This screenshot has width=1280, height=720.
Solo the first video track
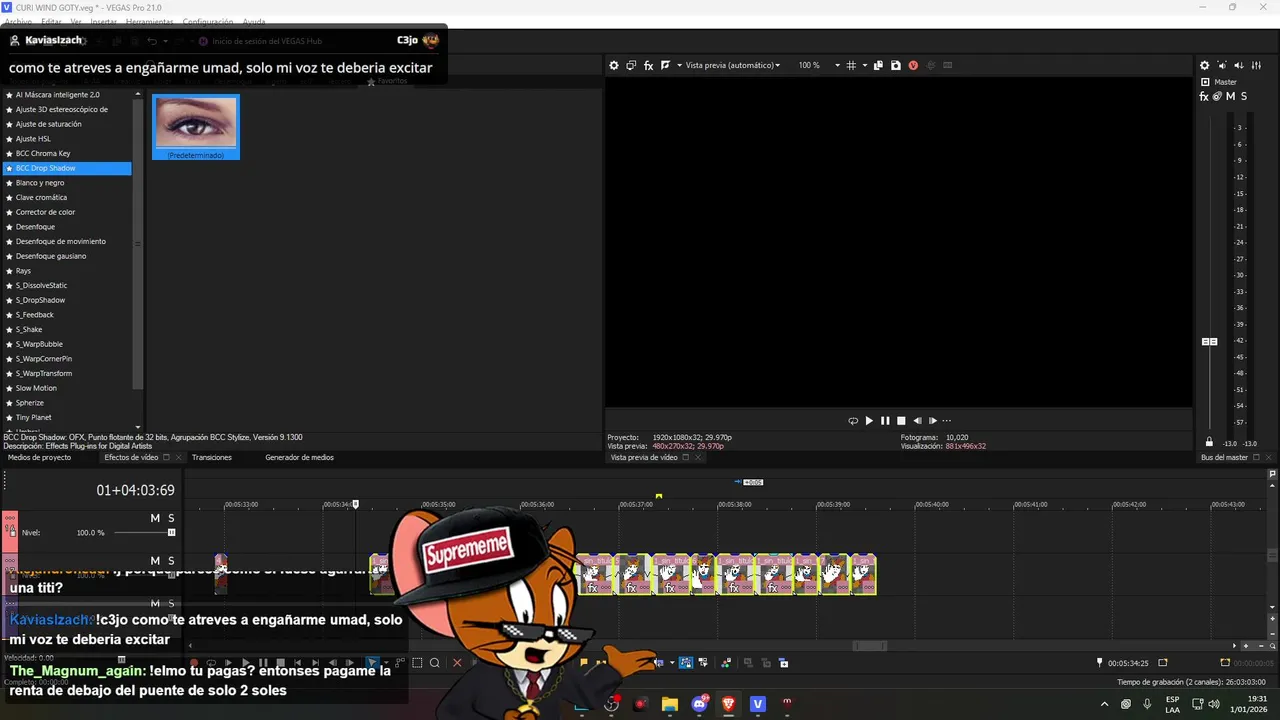coord(171,518)
